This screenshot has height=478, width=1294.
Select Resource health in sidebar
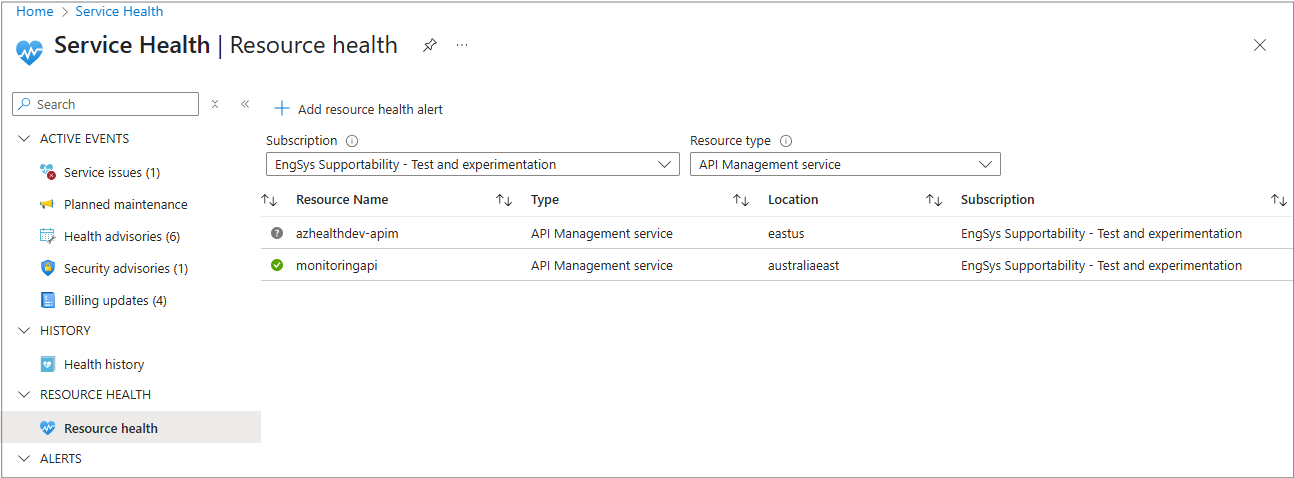pyautogui.click(x=110, y=428)
